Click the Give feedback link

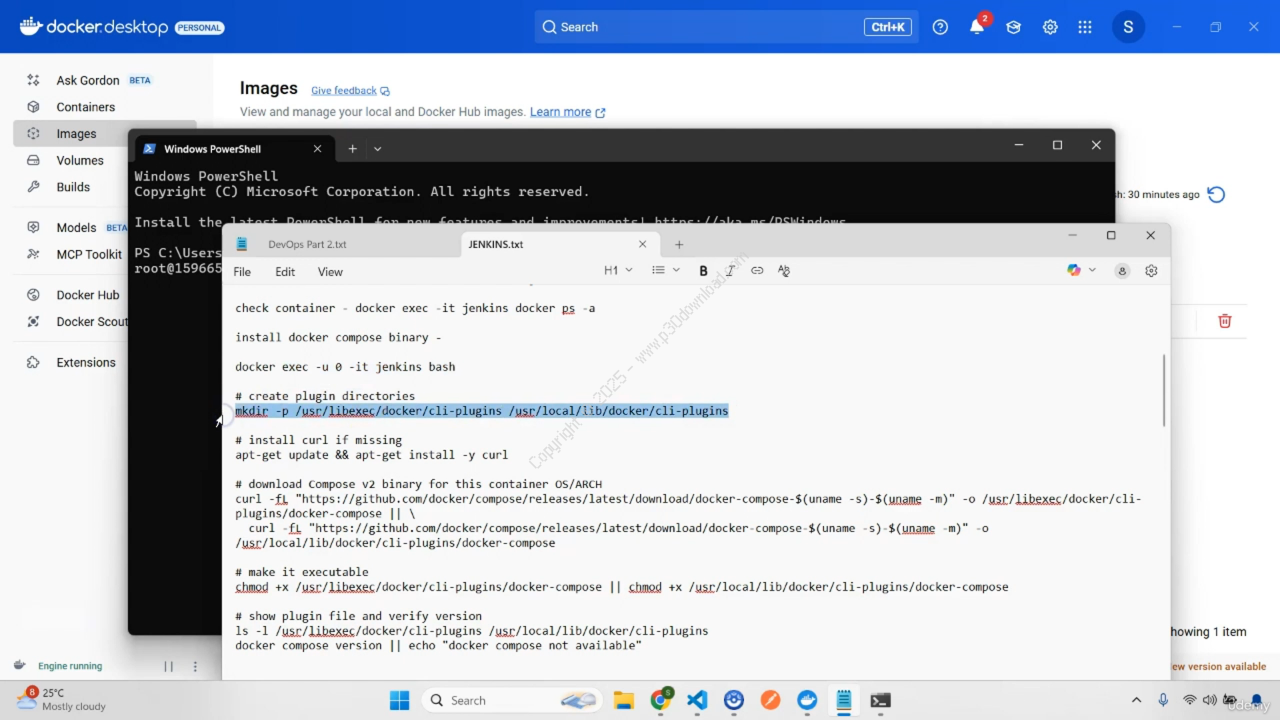click(x=343, y=91)
